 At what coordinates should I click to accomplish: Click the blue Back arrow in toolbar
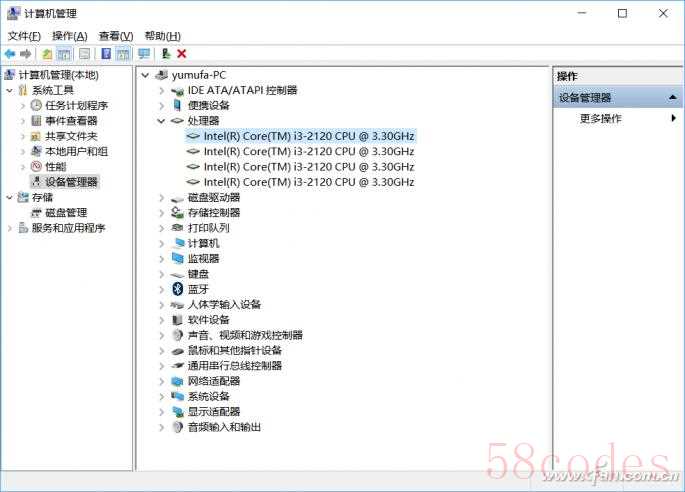click(x=10, y=54)
